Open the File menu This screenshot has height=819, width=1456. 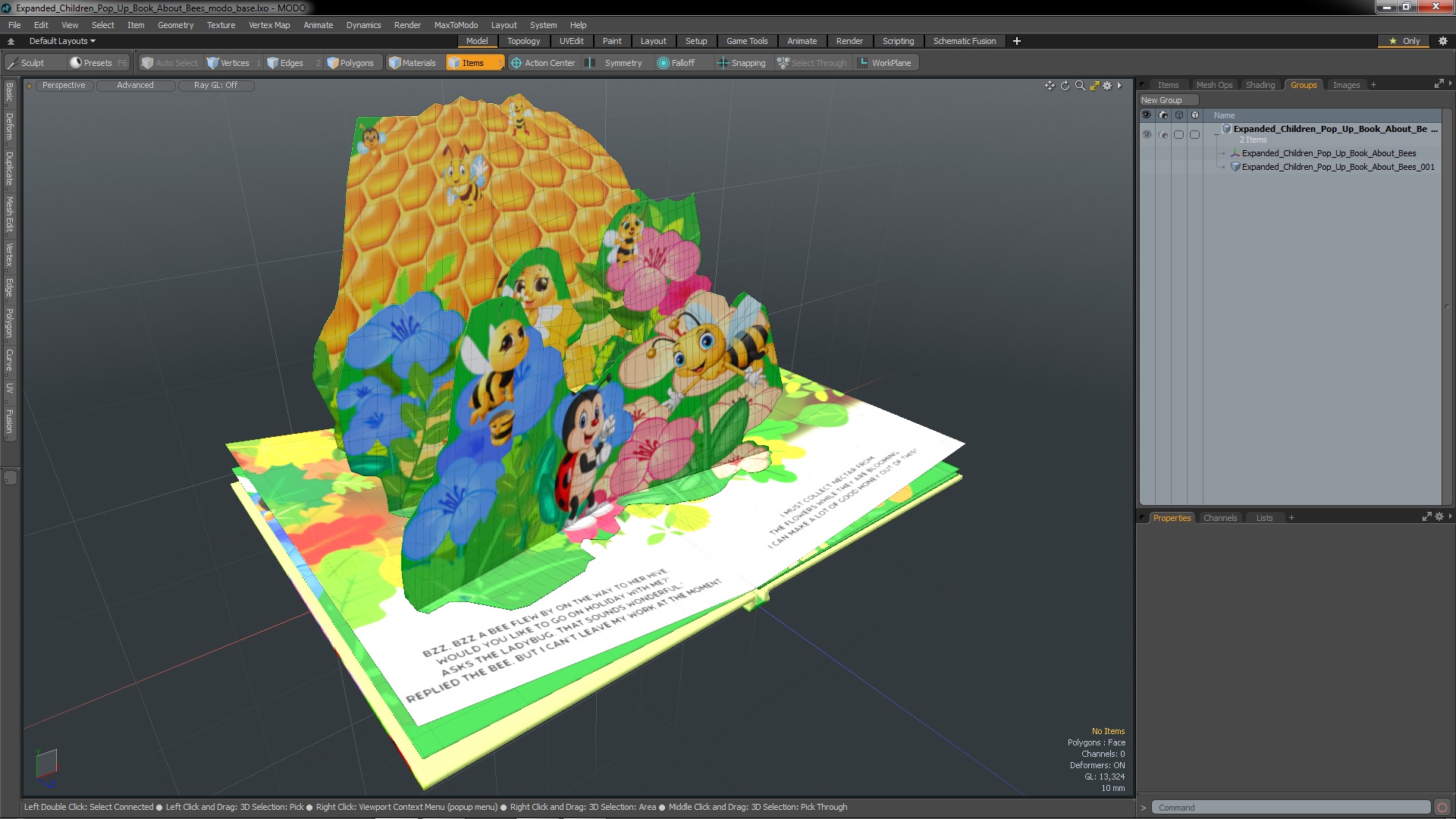tap(14, 25)
